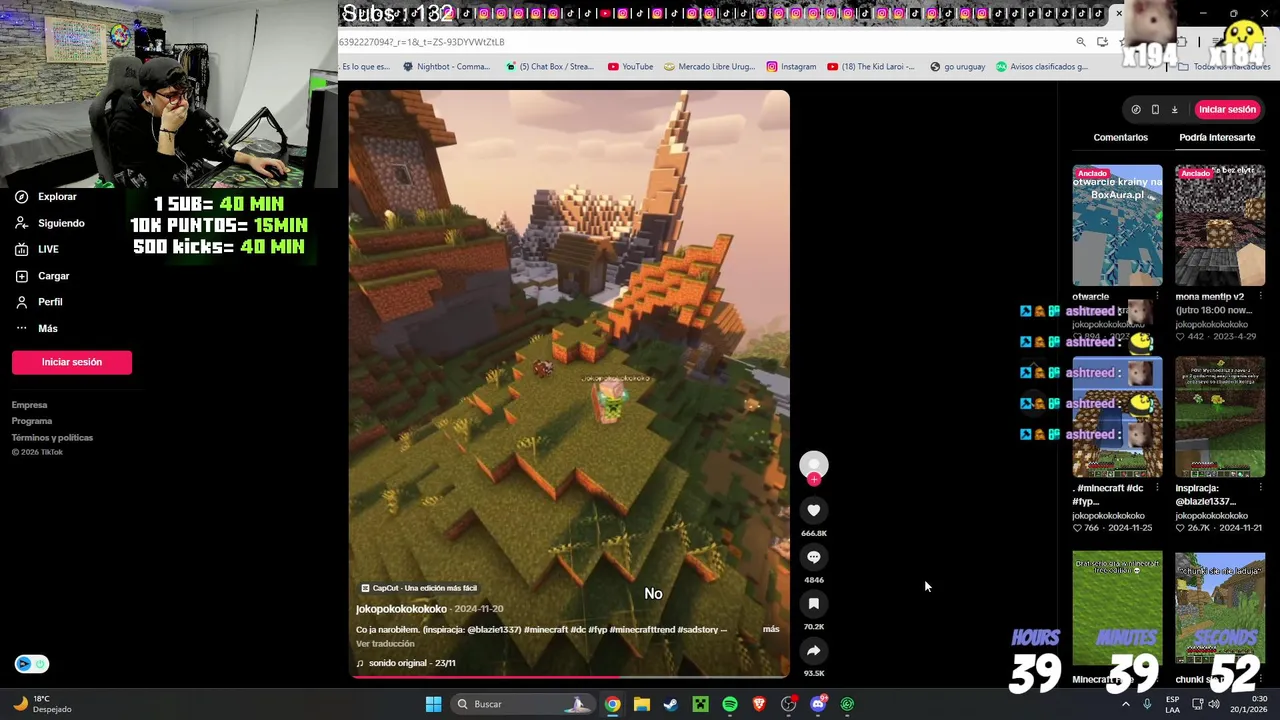This screenshot has width=1280, height=720.
Task: Follow creator via avatar plus icon
Action: point(814,479)
